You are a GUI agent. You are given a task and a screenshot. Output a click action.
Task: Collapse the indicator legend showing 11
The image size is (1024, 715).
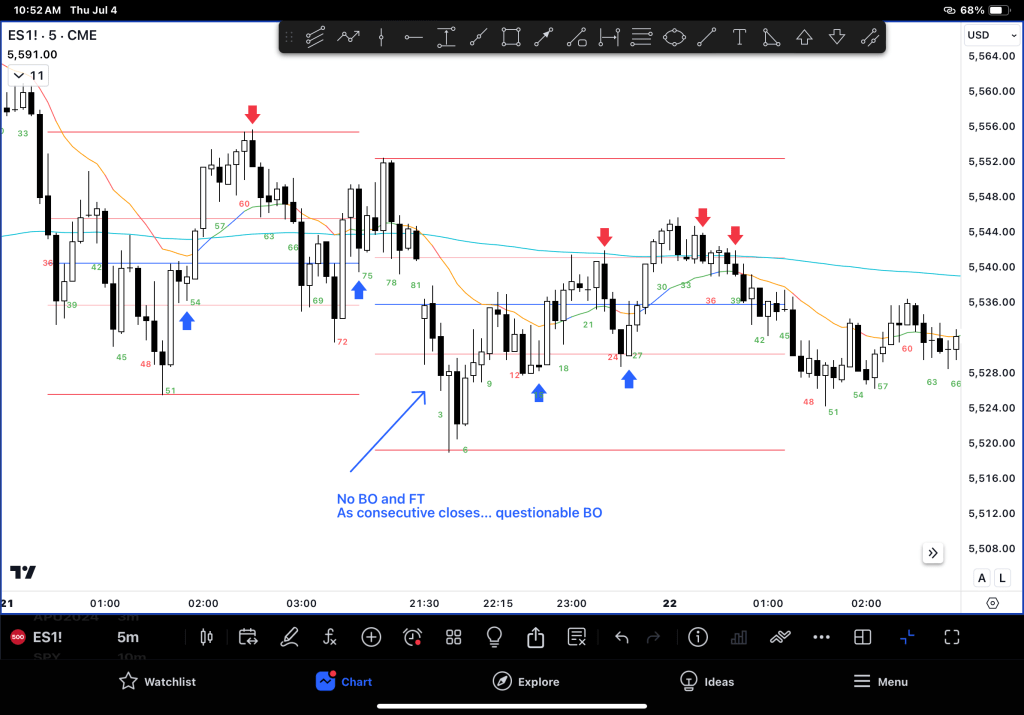pos(28,76)
